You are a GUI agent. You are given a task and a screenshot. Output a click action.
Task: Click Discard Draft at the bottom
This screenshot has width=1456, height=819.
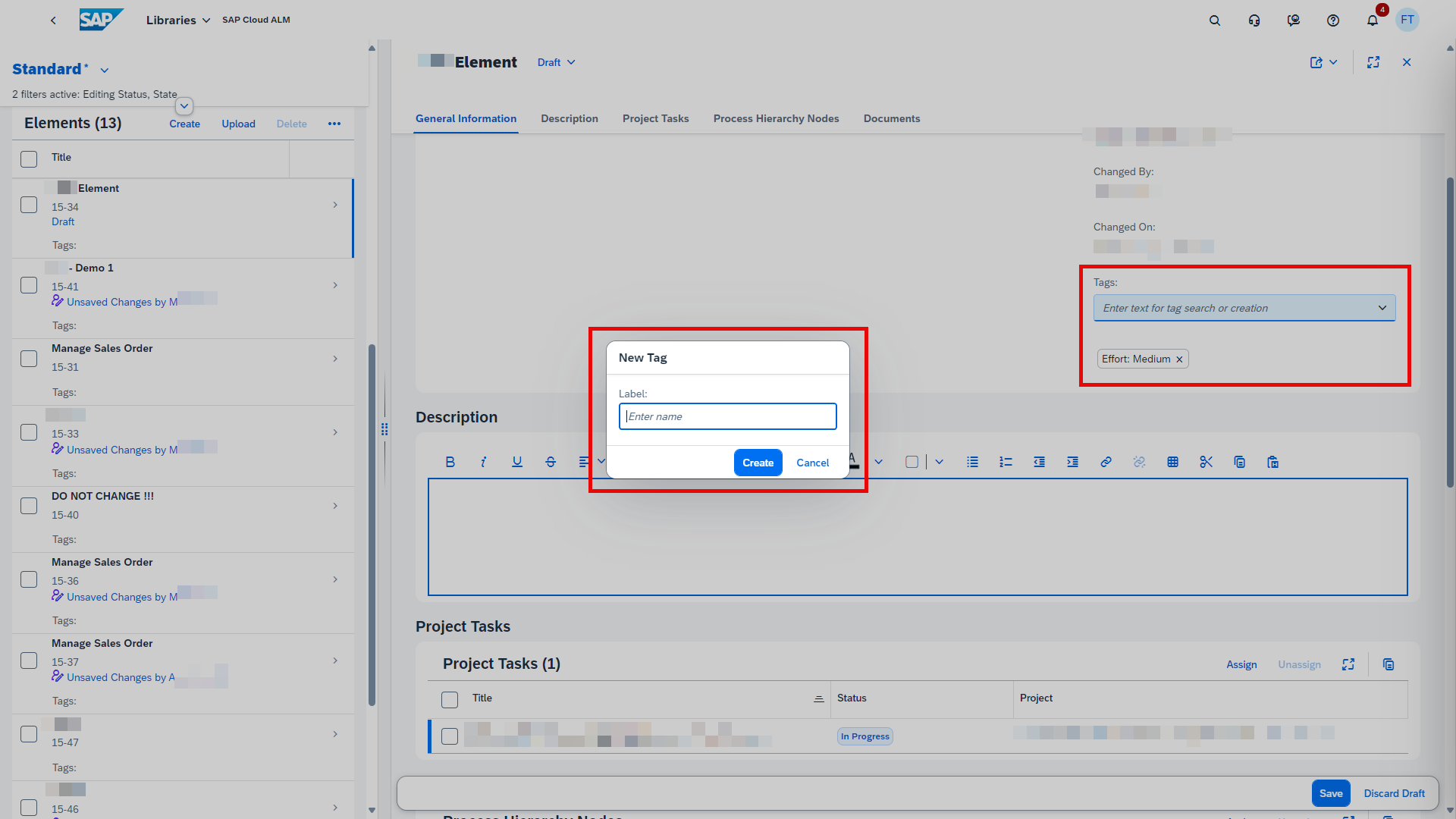coord(1394,793)
